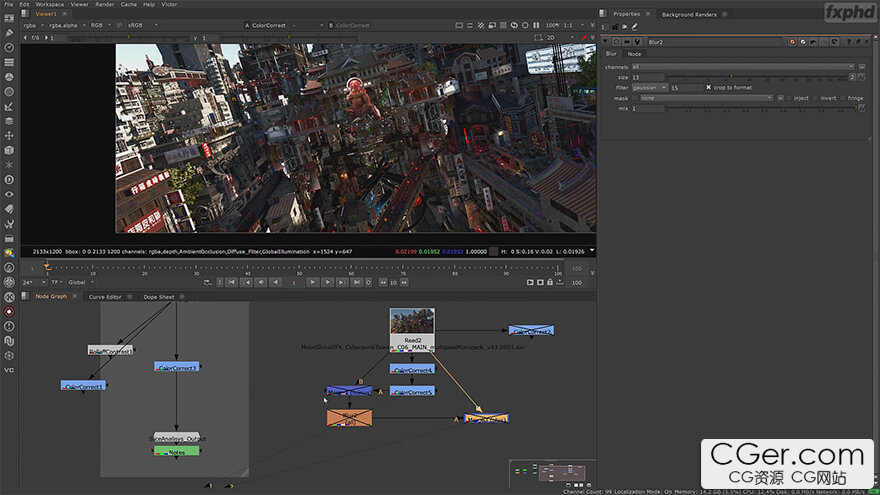
Task: Select the ColorCorrect5 node
Action: [412, 391]
